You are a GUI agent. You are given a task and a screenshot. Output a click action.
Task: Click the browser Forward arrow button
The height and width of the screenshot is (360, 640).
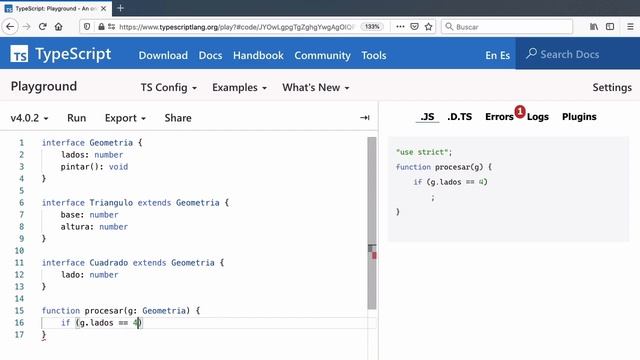pyautogui.click(x=27, y=27)
